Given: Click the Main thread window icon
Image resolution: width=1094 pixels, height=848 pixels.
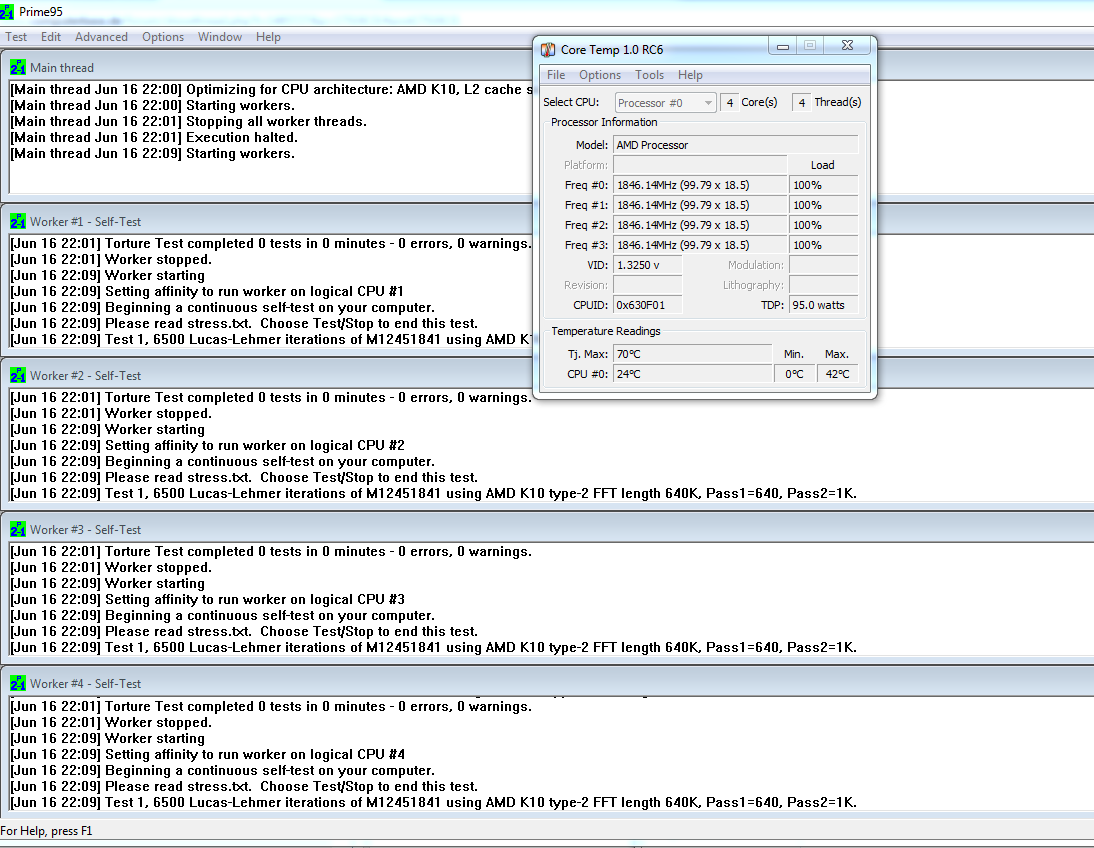Looking at the screenshot, I should [x=18, y=67].
